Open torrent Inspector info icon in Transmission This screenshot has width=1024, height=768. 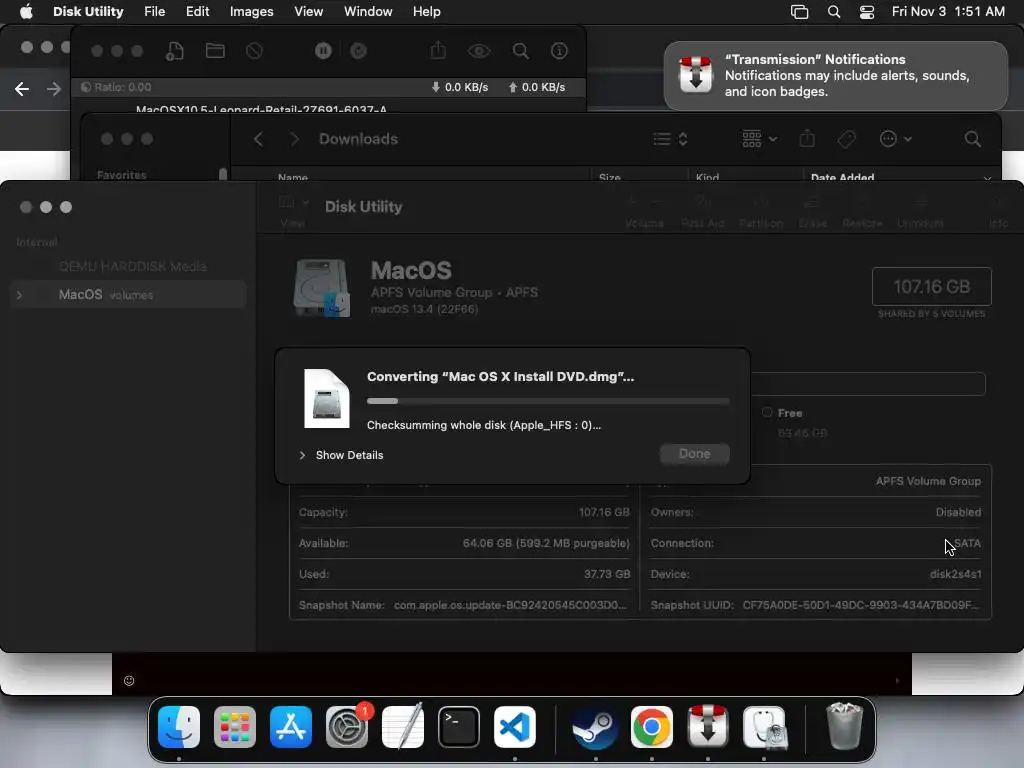click(x=559, y=51)
